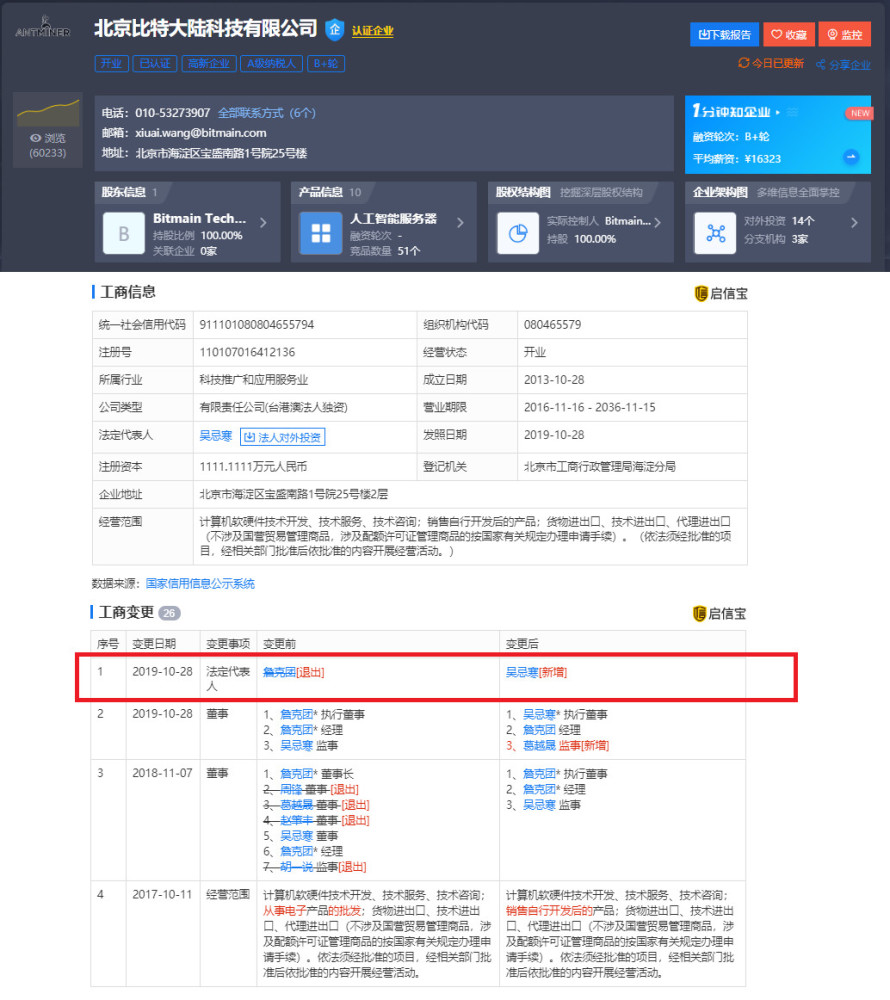Click change date 2018-11-07
The width and height of the screenshot is (890, 1000).
click(x=163, y=773)
